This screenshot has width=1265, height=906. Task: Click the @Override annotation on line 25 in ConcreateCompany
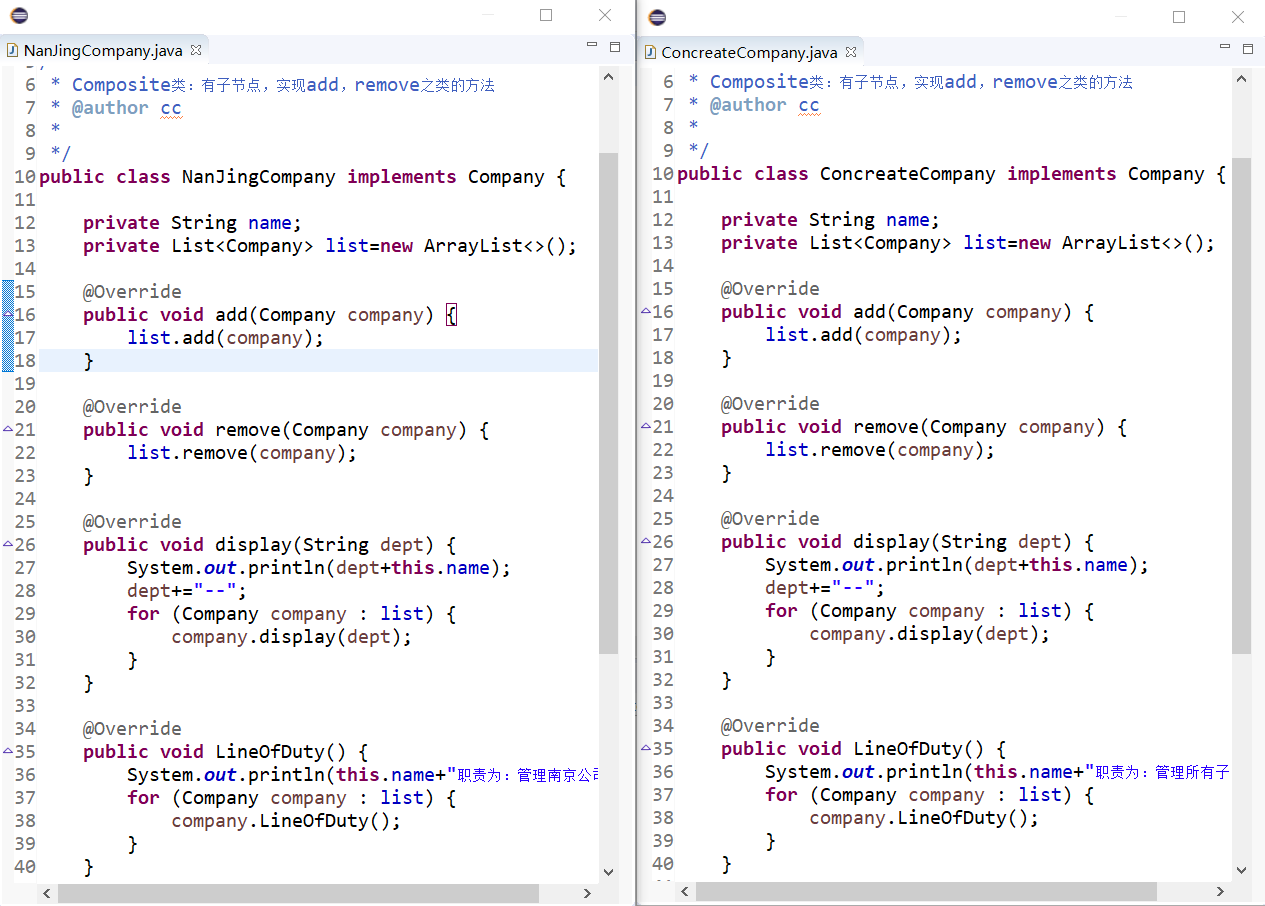coord(770,519)
